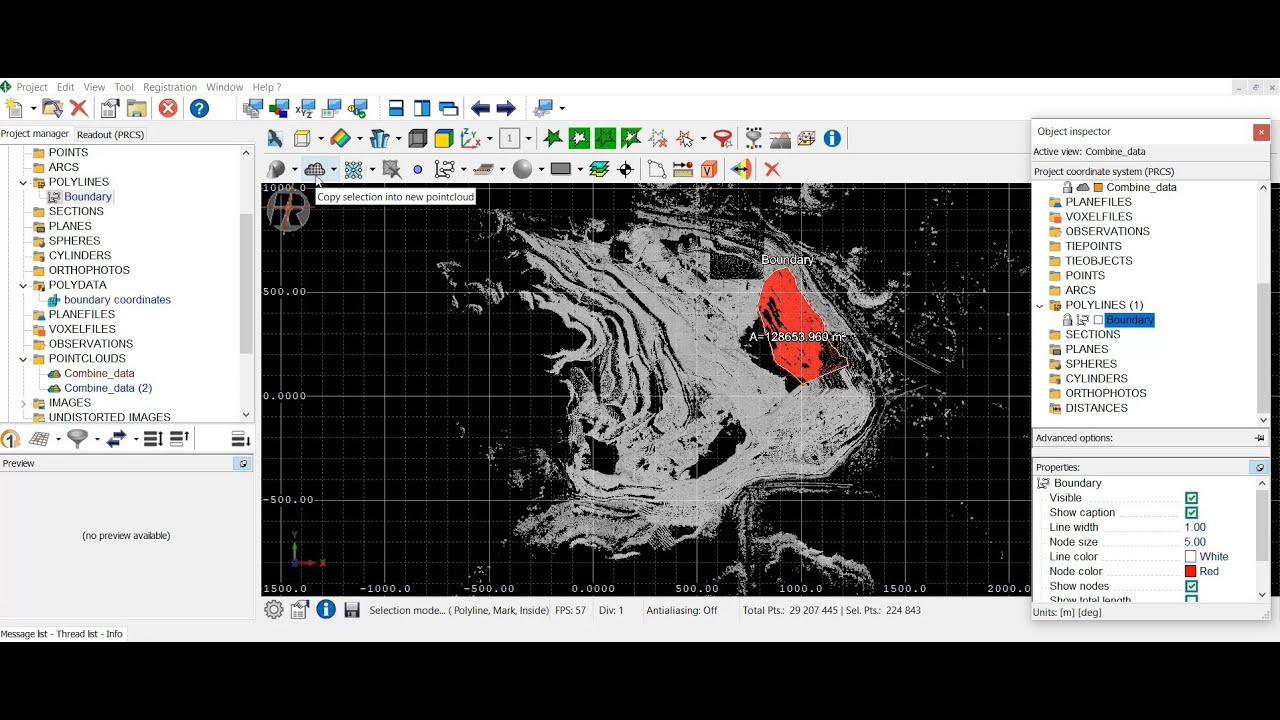Select the Combine_data (2) pointcloud item
1280x720 pixels.
(x=108, y=388)
